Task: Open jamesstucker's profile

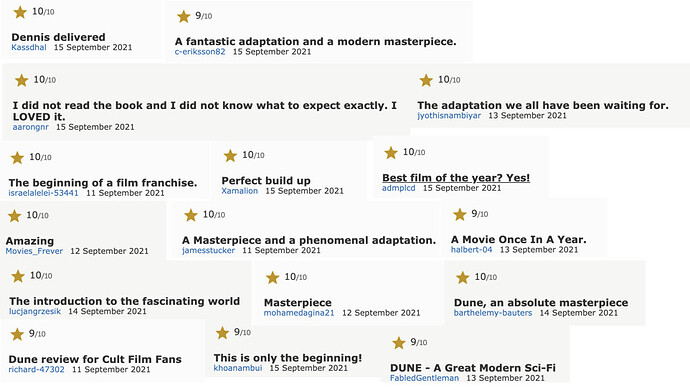Action: 208,250
